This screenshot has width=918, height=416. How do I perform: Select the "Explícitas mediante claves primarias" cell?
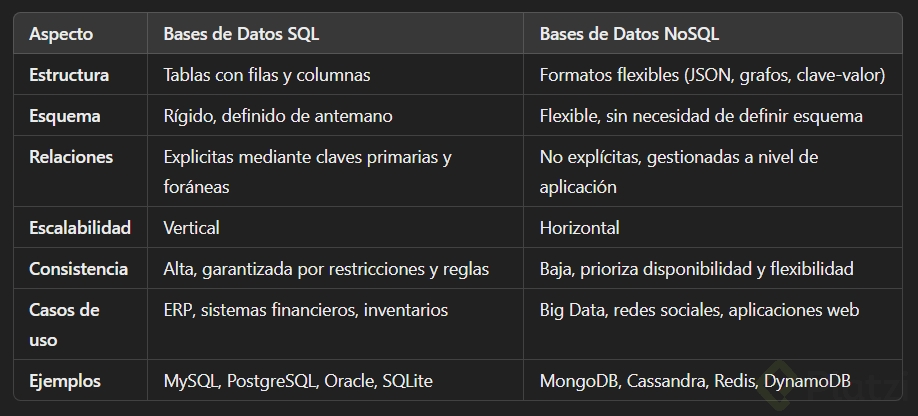tap(308, 157)
